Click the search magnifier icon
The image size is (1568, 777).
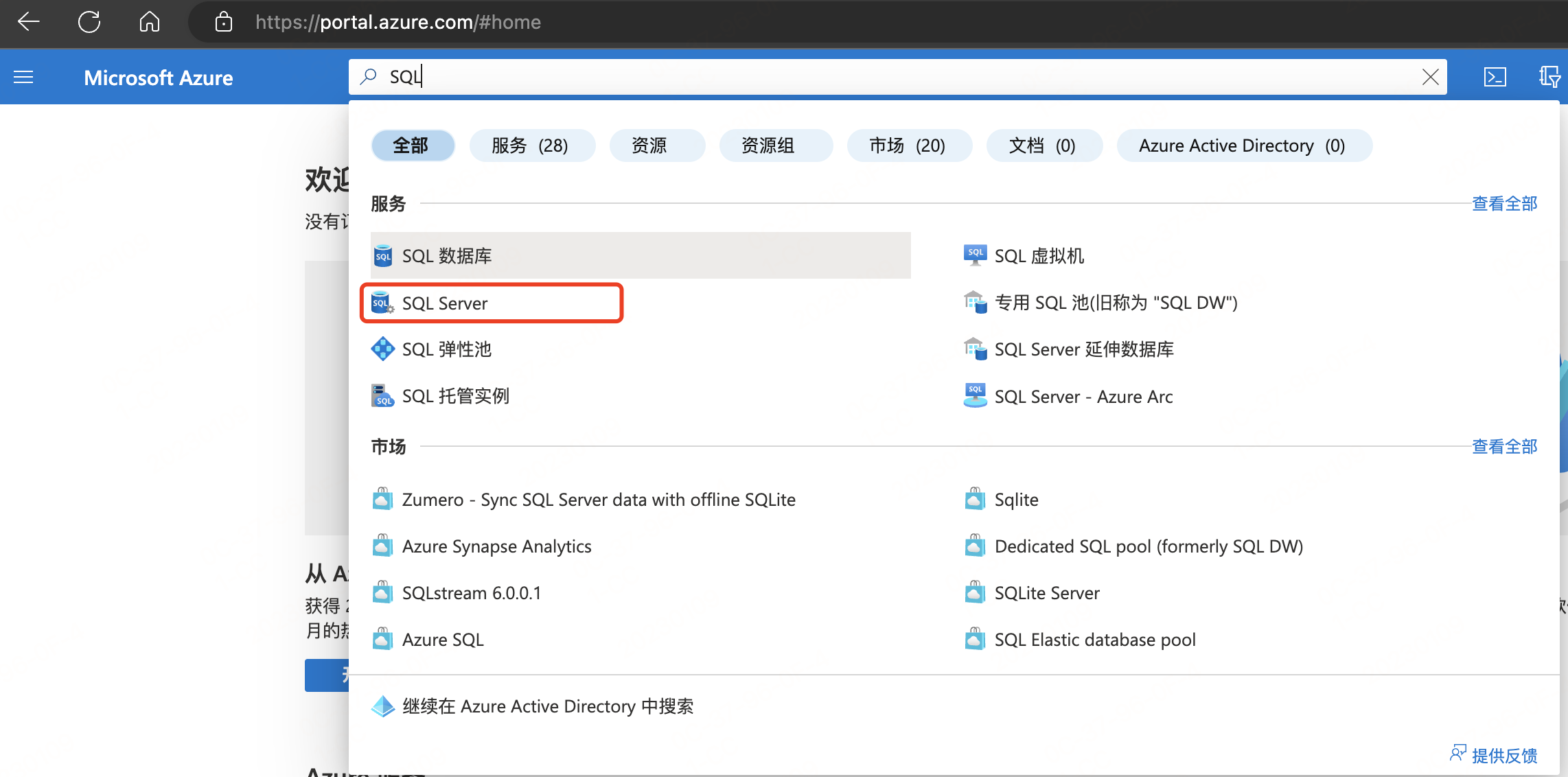tap(369, 77)
